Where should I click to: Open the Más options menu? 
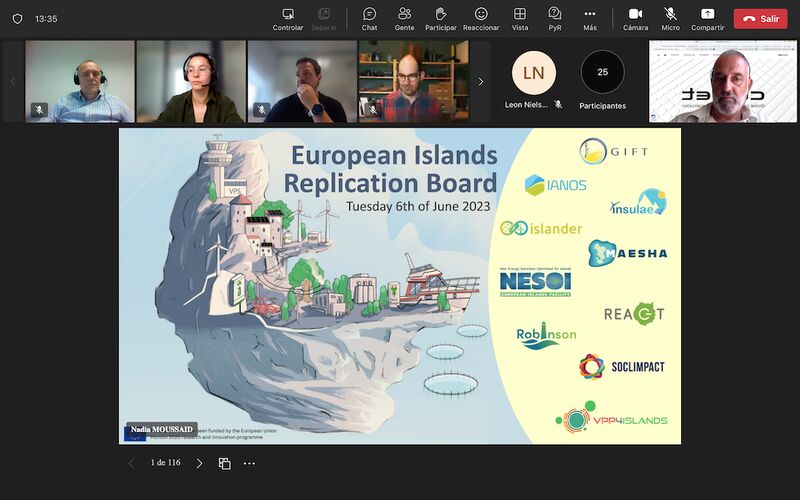(590, 19)
